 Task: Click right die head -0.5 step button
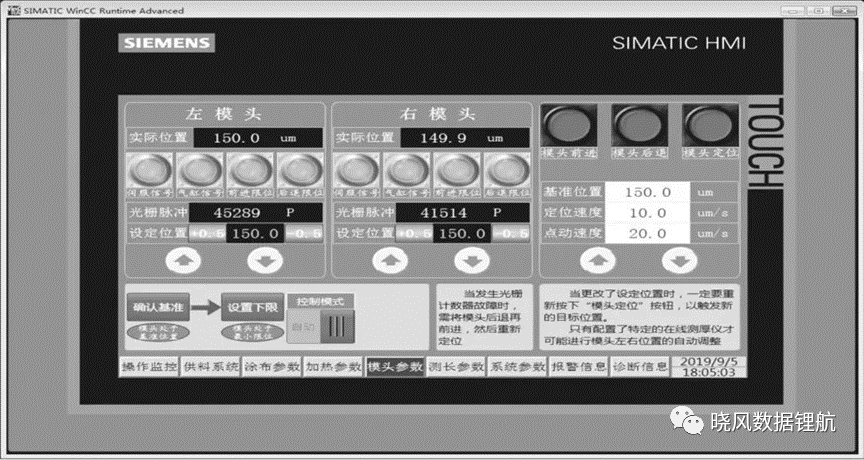(511, 234)
